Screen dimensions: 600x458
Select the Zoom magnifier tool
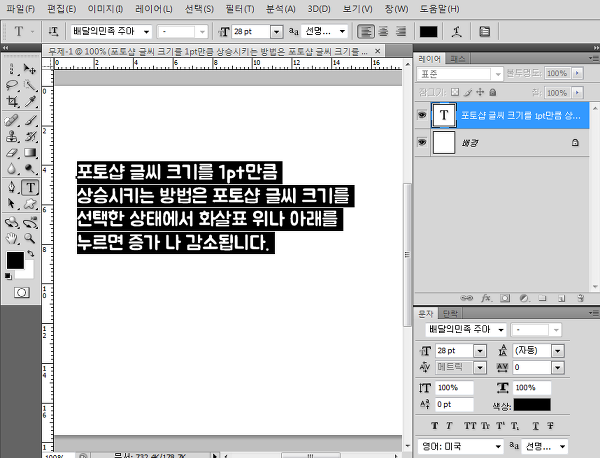pyautogui.click(x=29, y=238)
